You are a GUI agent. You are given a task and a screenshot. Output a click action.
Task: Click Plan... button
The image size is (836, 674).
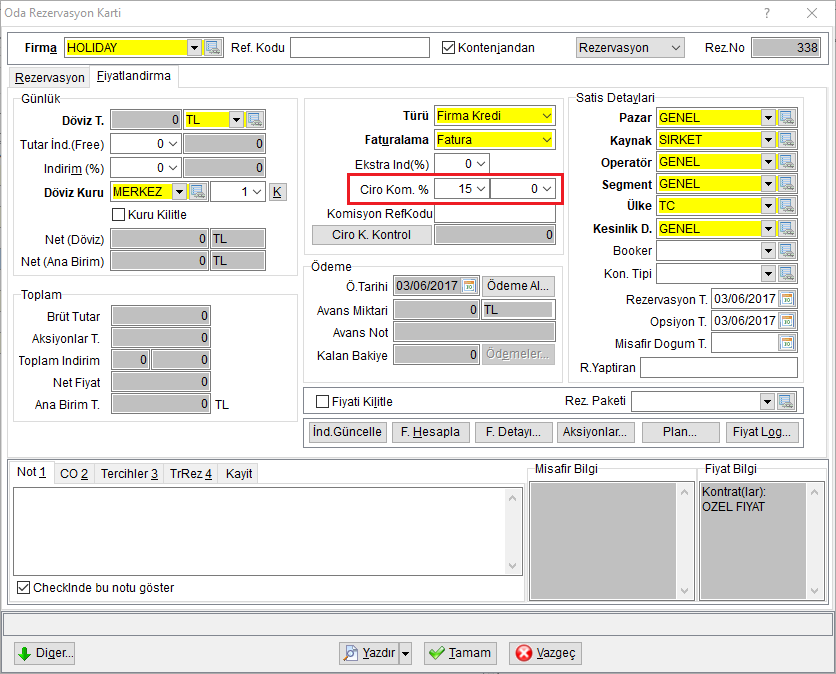click(680, 432)
